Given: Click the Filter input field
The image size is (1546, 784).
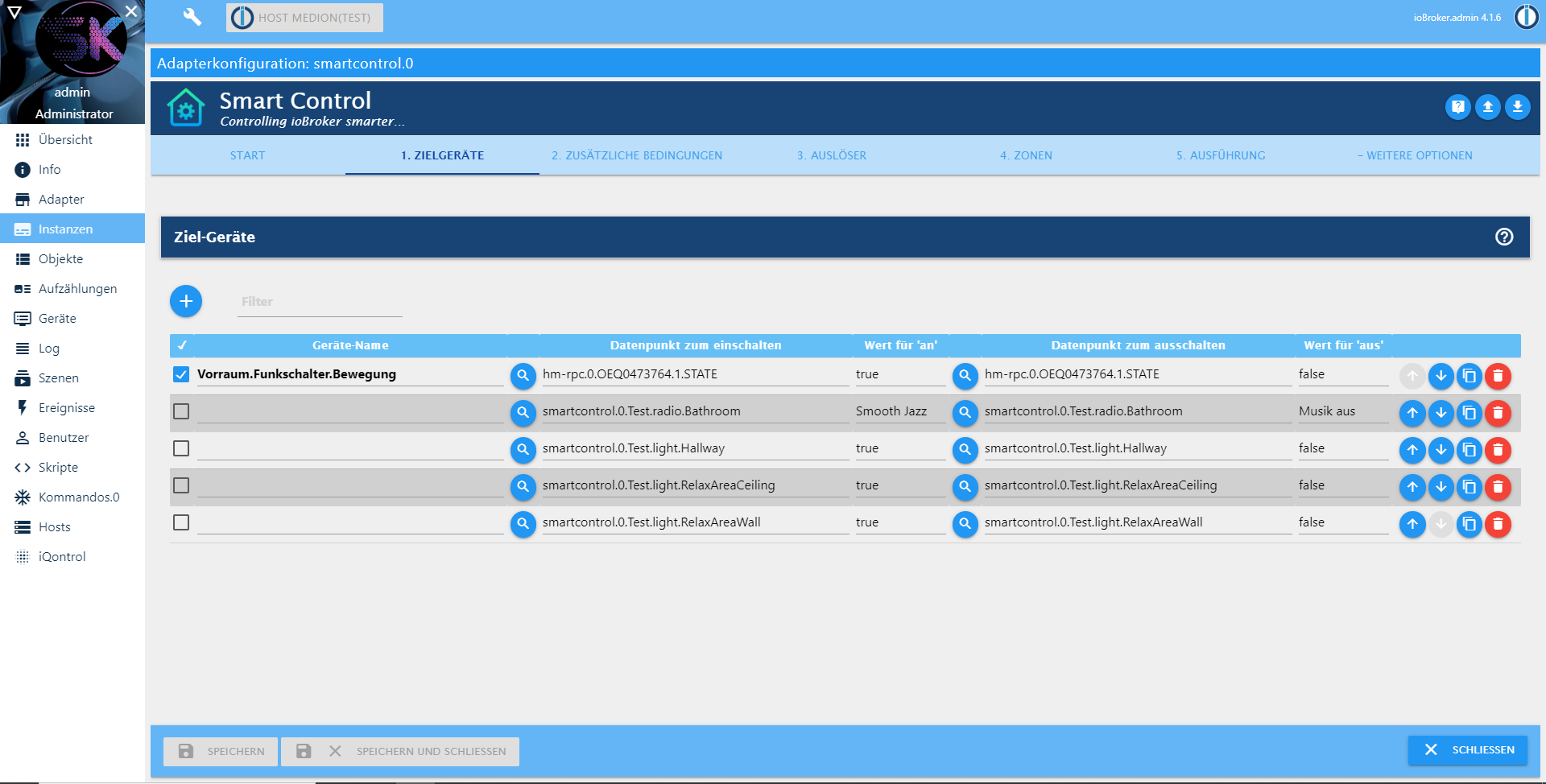Looking at the screenshot, I should (x=320, y=302).
